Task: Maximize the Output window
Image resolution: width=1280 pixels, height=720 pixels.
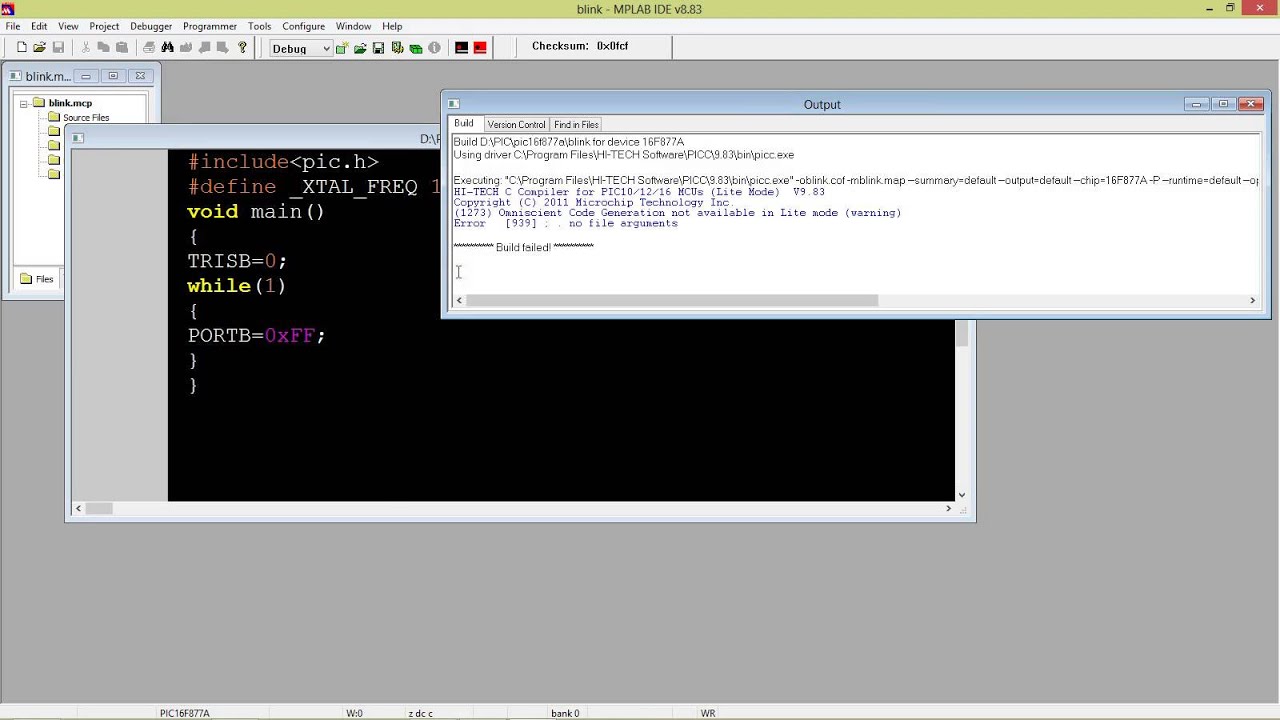Action: 1223,104
